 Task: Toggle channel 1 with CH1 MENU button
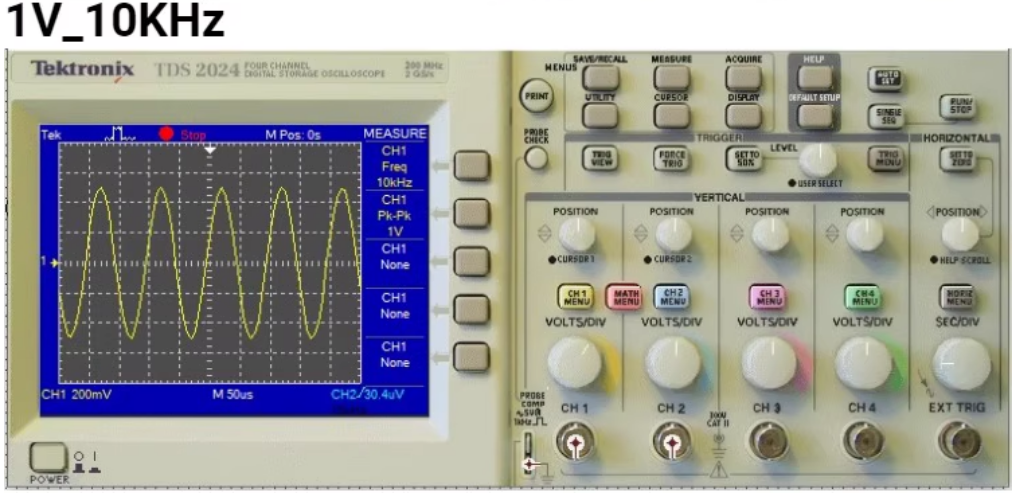(x=578, y=297)
